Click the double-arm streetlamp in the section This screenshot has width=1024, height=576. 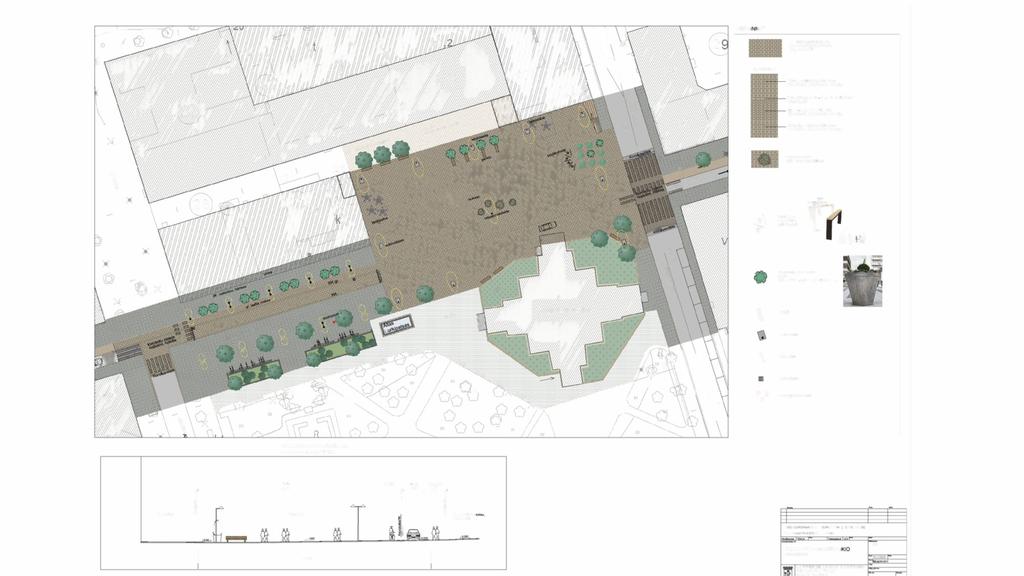pyautogui.click(x=358, y=522)
